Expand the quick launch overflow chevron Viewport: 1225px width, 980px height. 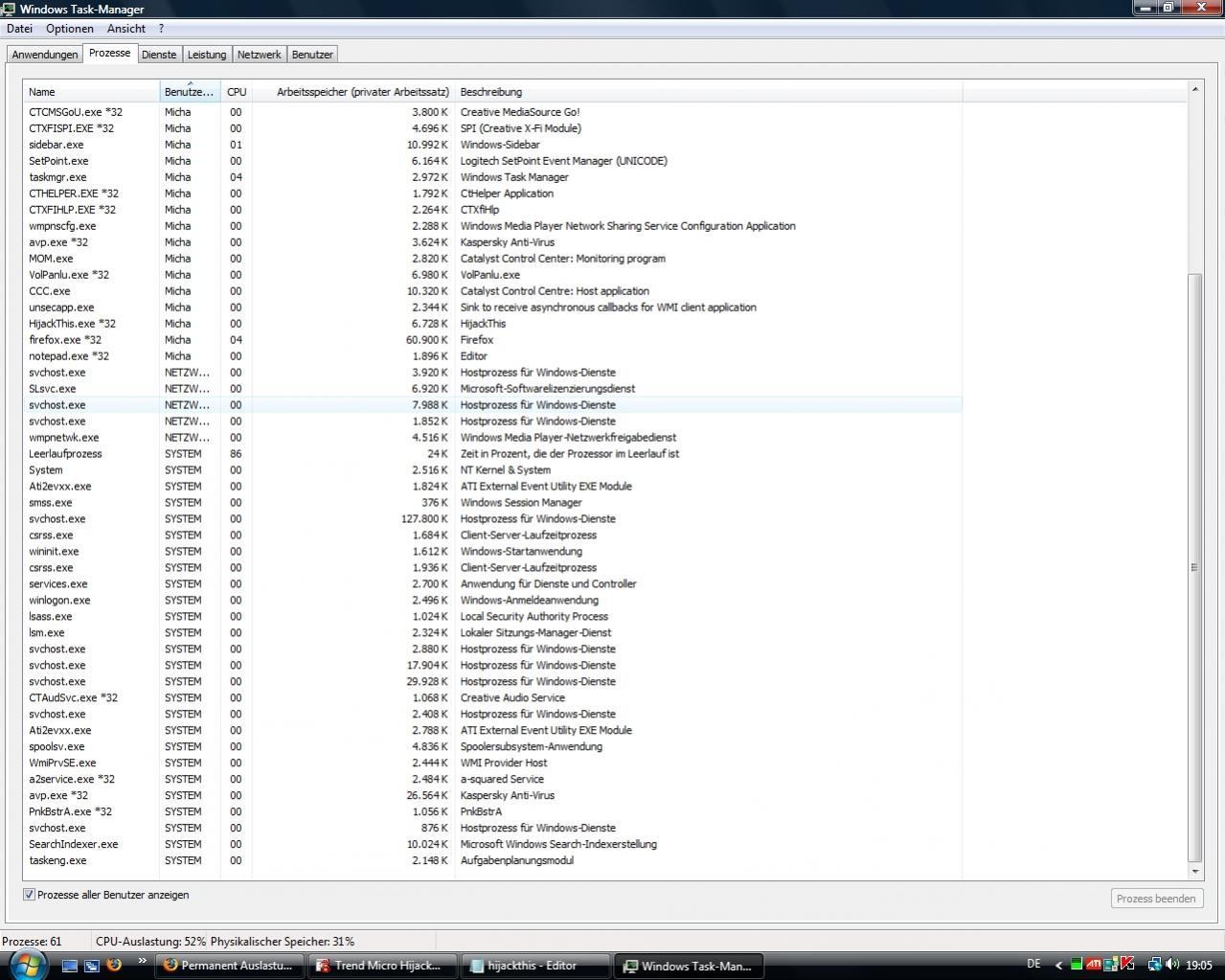click(143, 961)
